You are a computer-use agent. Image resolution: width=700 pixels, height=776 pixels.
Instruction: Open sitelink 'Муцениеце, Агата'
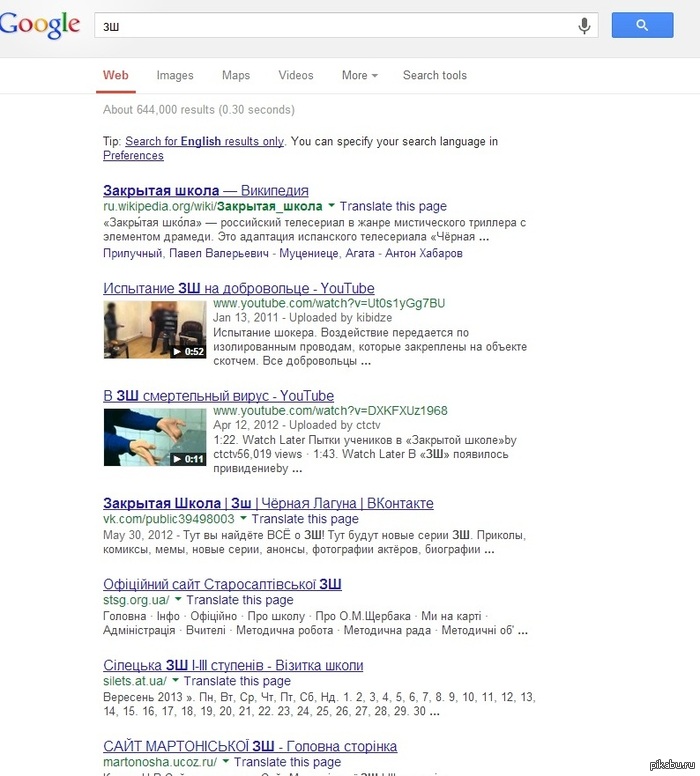(x=327, y=253)
